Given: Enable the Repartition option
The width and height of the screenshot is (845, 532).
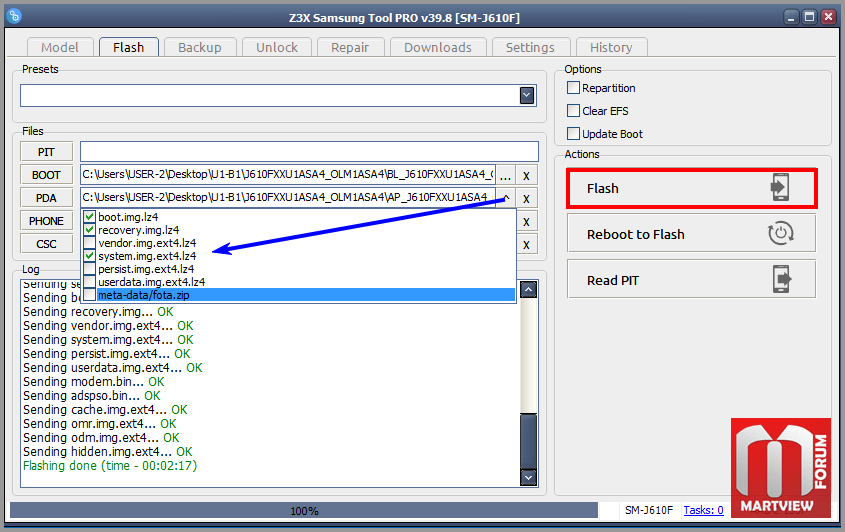Looking at the screenshot, I should point(573,87).
